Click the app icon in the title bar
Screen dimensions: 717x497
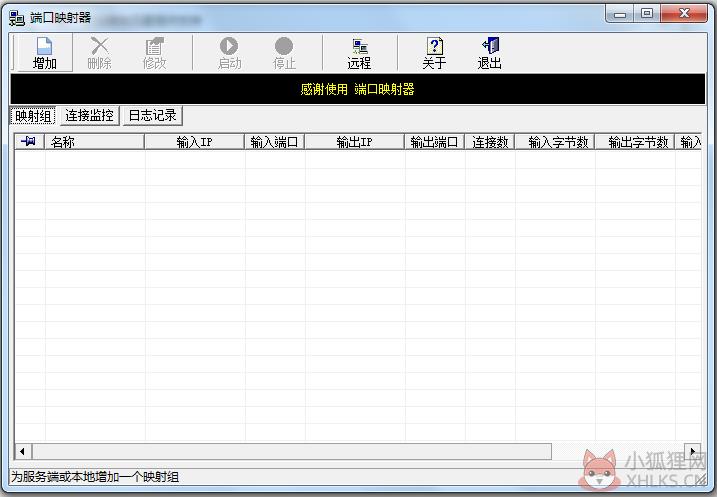pyautogui.click(x=17, y=18)
